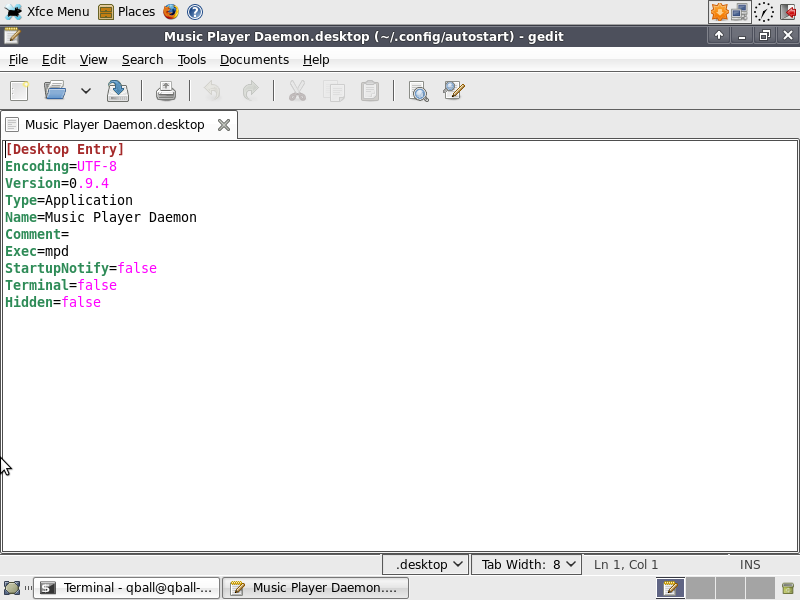The height and width of the screenshot is (600, 800).
Task: Select Music Player Daemon taskbar button
Action: click(315, 588)
